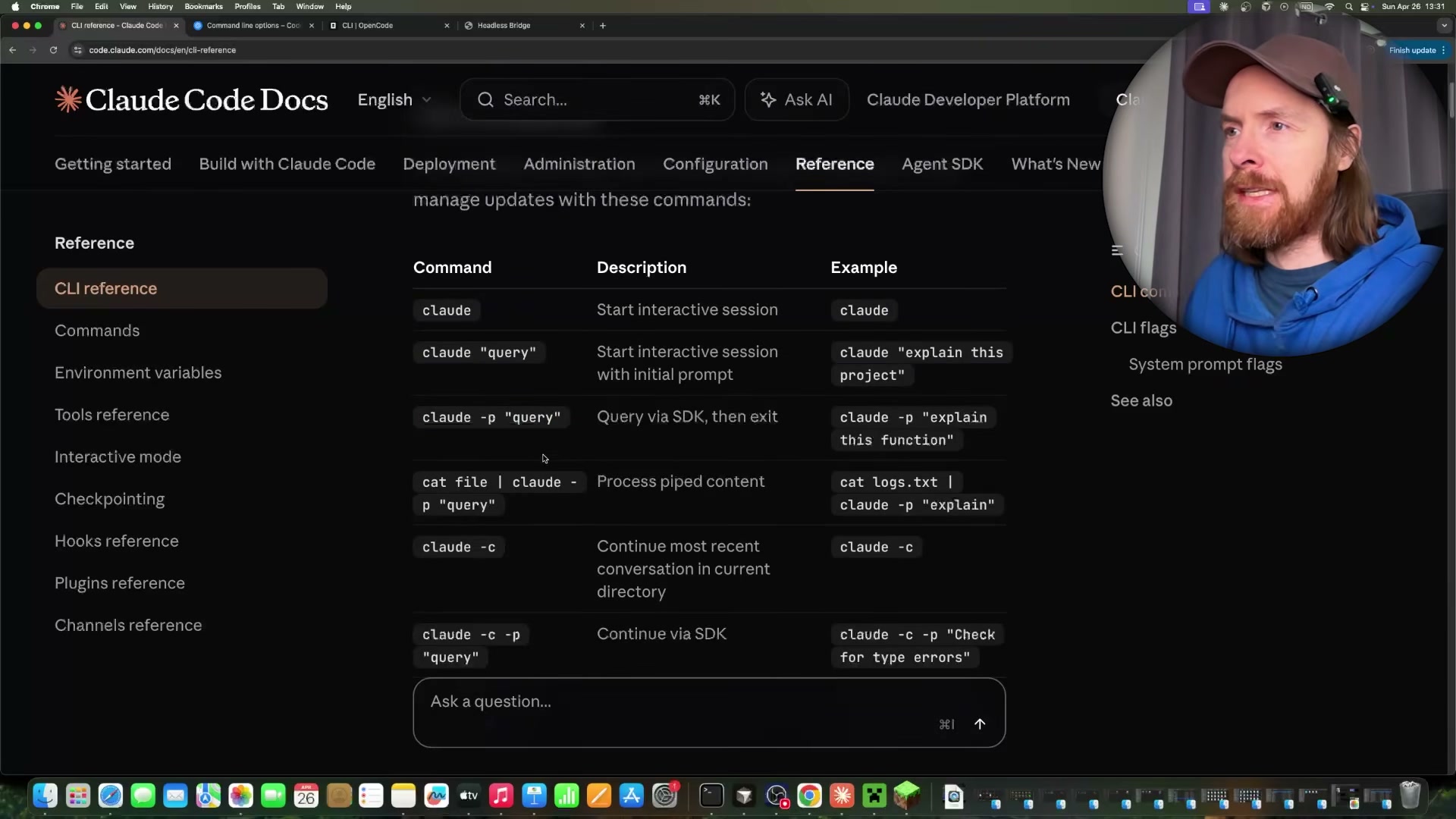The image size is (1456, 819).
Task: Click the Ask AI button
Action: coord(796,99)
